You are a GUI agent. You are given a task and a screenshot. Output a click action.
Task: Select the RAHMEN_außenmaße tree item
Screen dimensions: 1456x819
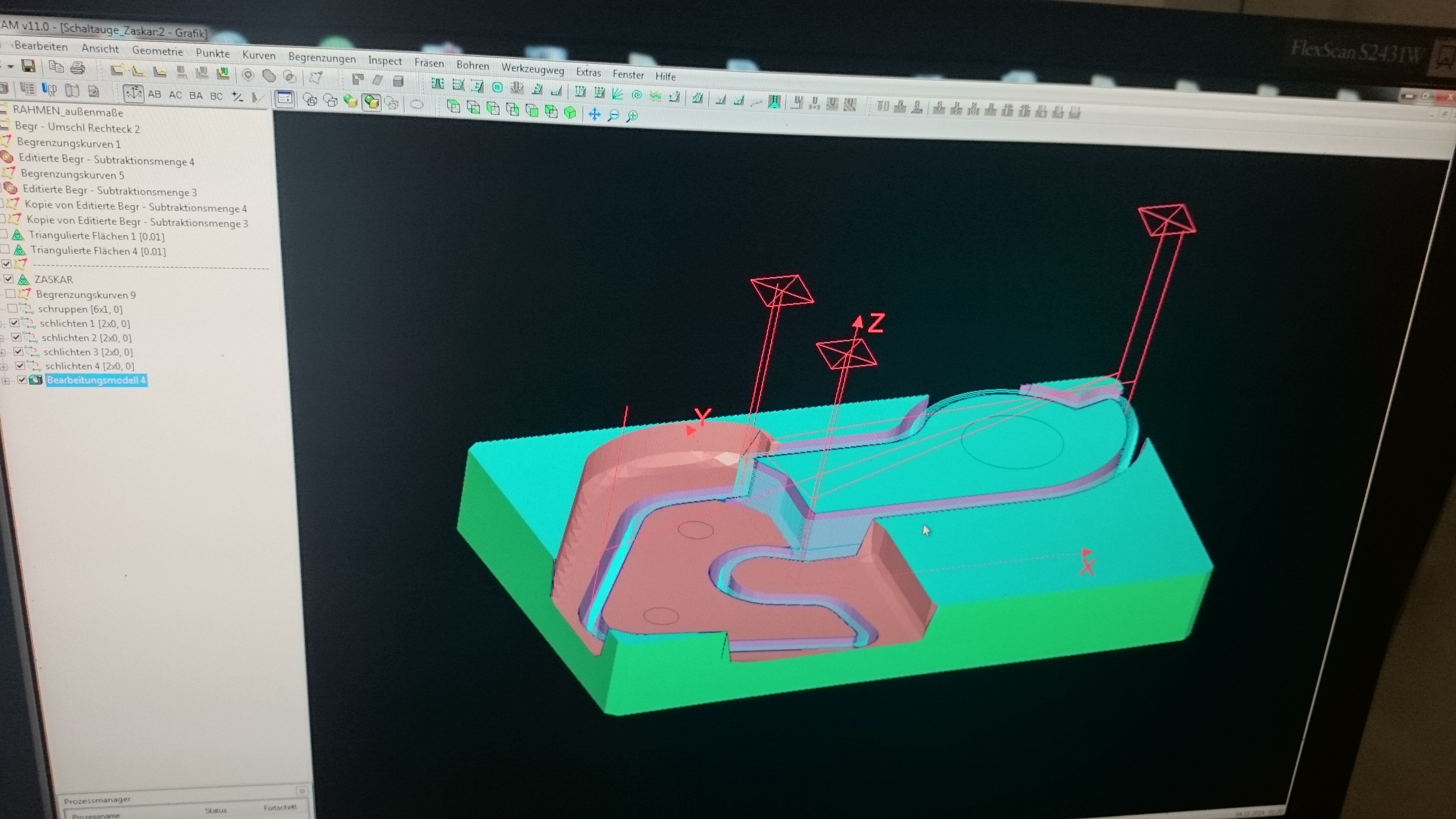67,111
